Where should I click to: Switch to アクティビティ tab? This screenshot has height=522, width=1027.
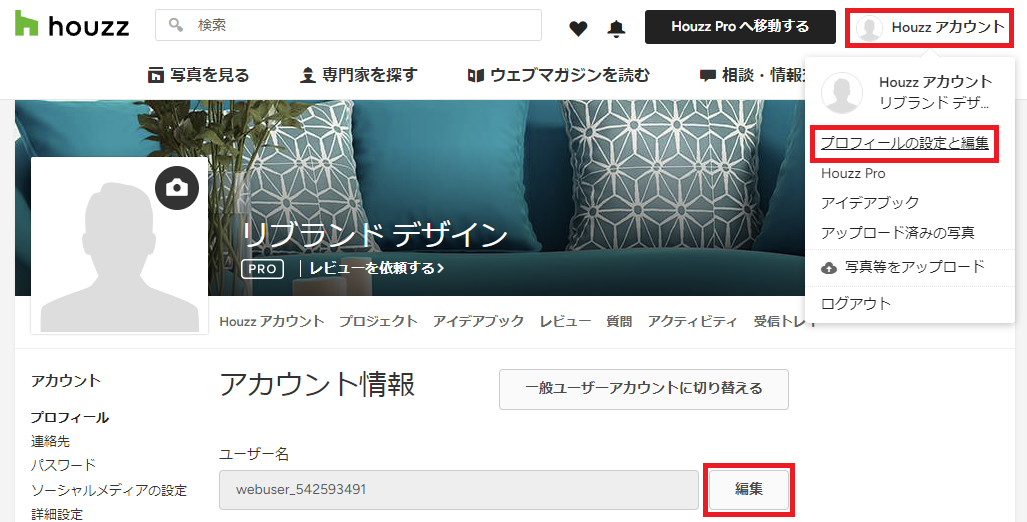692,322
